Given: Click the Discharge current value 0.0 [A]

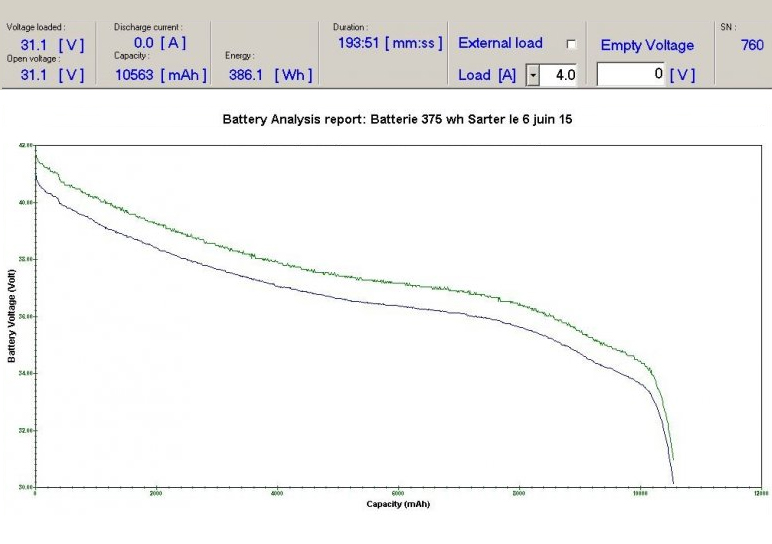Looking at the screenshot, I should pos(160,43).
